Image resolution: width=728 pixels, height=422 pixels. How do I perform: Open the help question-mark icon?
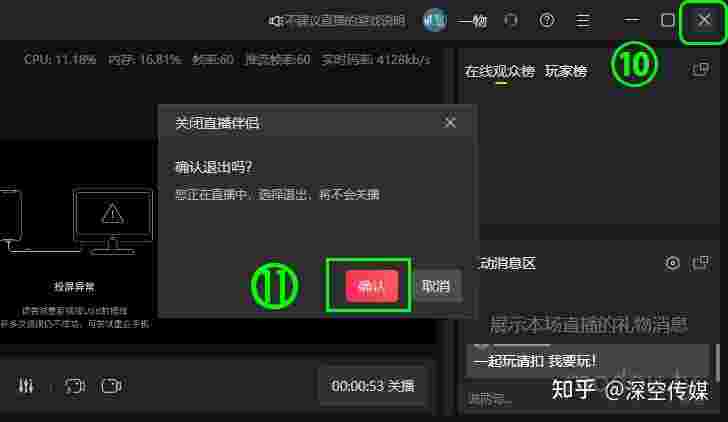coord(547,20)
